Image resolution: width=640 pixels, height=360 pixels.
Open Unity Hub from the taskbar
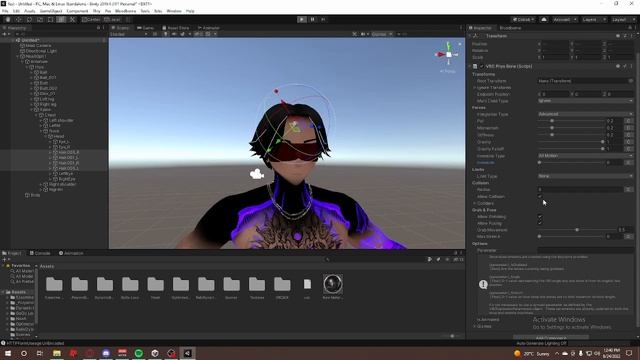pyautogui.click(x=155, y=353)
